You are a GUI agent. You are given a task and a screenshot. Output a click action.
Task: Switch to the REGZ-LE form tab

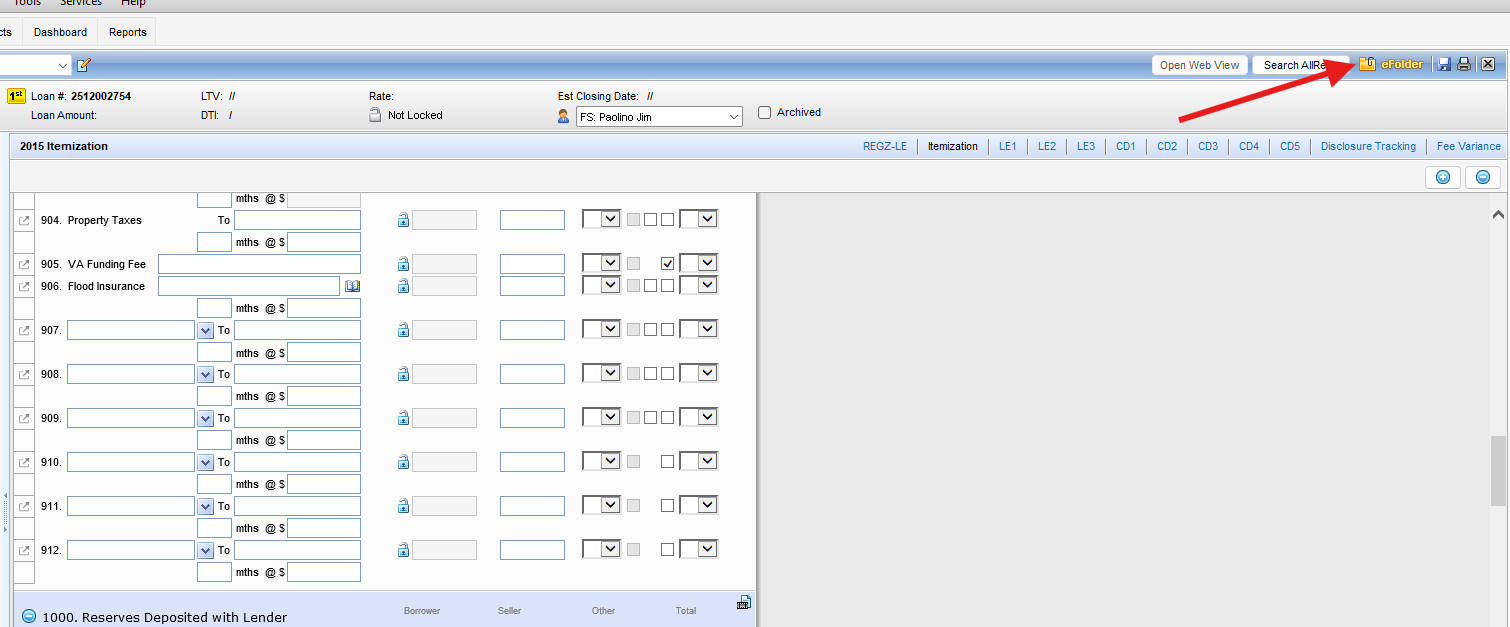(x=885, y=146)
